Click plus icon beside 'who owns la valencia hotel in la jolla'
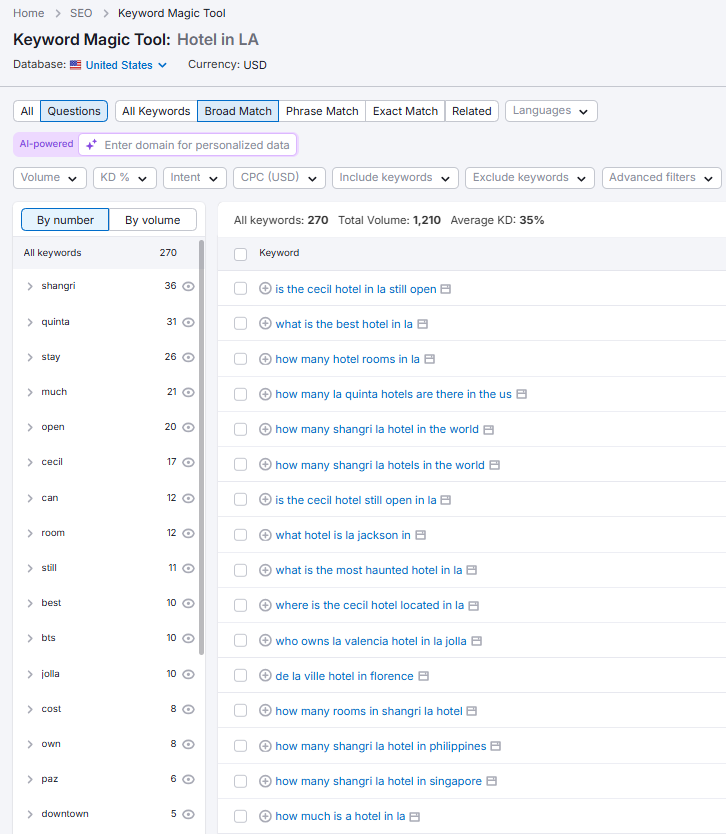The image size is (726, 834). coord(265,640)
